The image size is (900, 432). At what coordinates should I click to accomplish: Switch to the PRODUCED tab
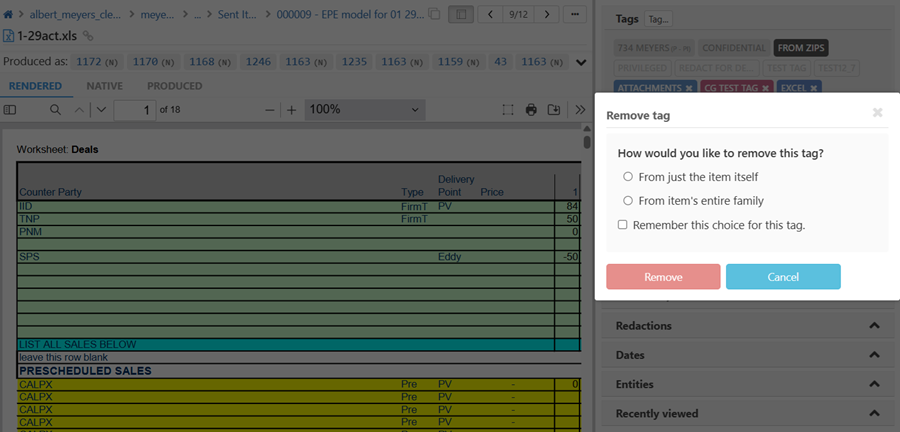[x=174, y=87]
